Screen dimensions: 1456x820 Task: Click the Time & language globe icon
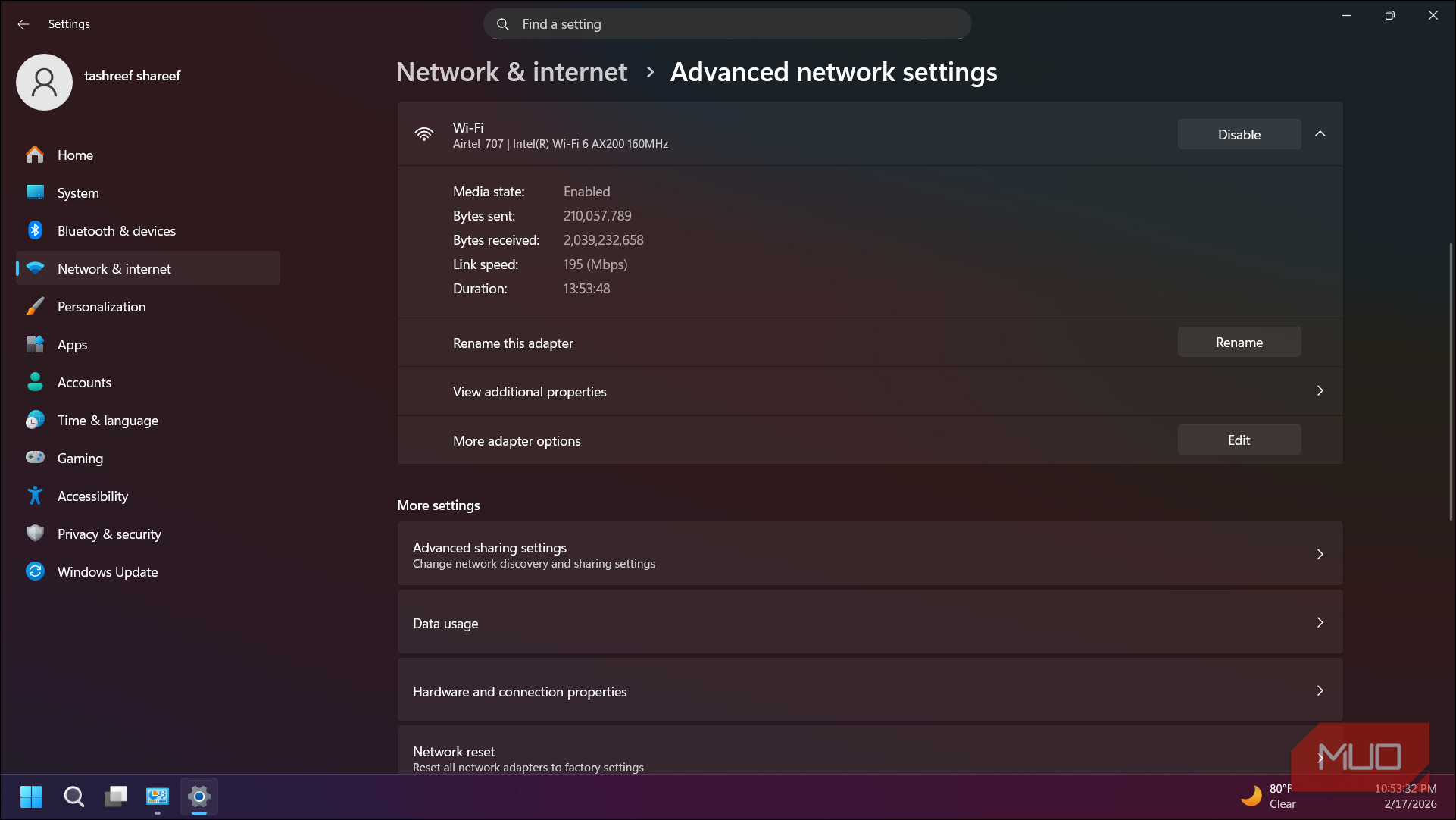tap(35, 420)
